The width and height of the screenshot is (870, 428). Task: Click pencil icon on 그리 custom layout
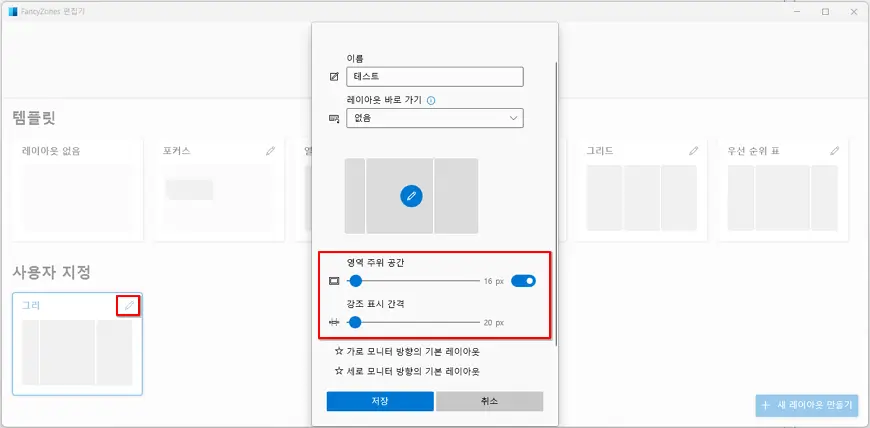tap(128, 305)
